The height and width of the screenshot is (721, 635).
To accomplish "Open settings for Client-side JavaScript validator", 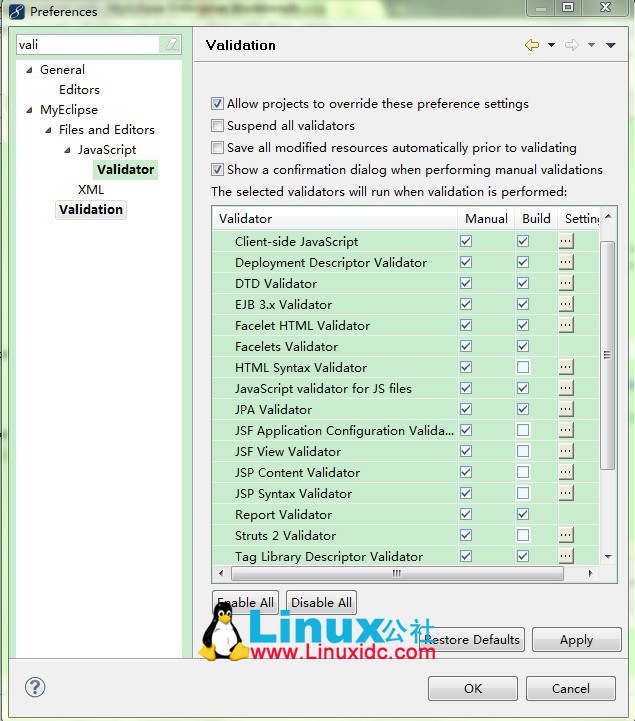I will [566, 241].
